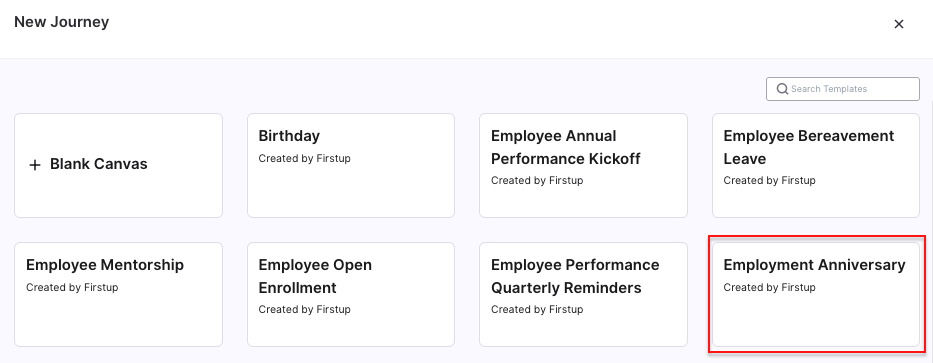The image size is (933, 363).
Task: Click "Created by Firstup" under Employee Mentorship
Action: (x=72, y=287)
